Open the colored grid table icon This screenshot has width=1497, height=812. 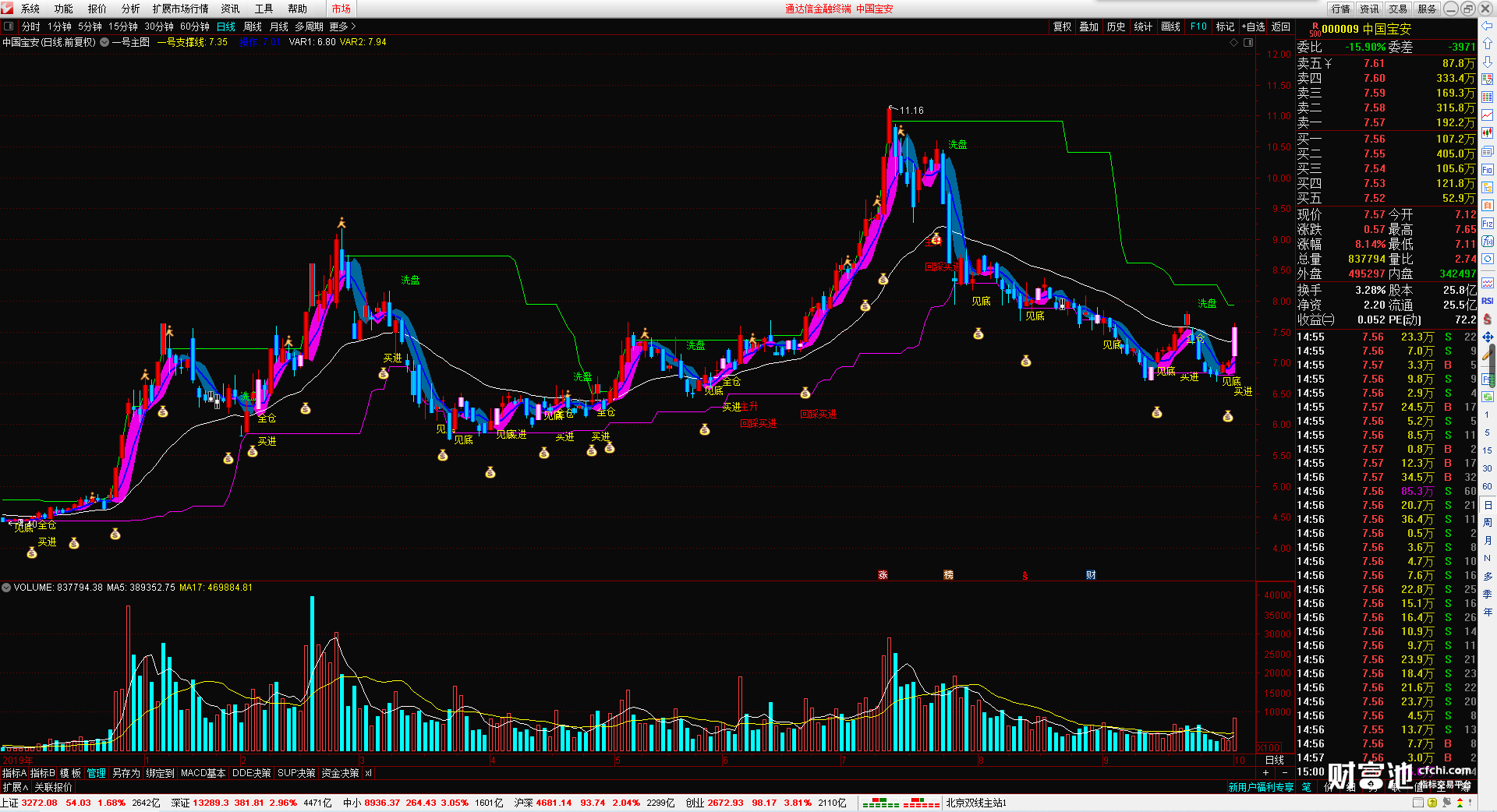(1488, 97)
